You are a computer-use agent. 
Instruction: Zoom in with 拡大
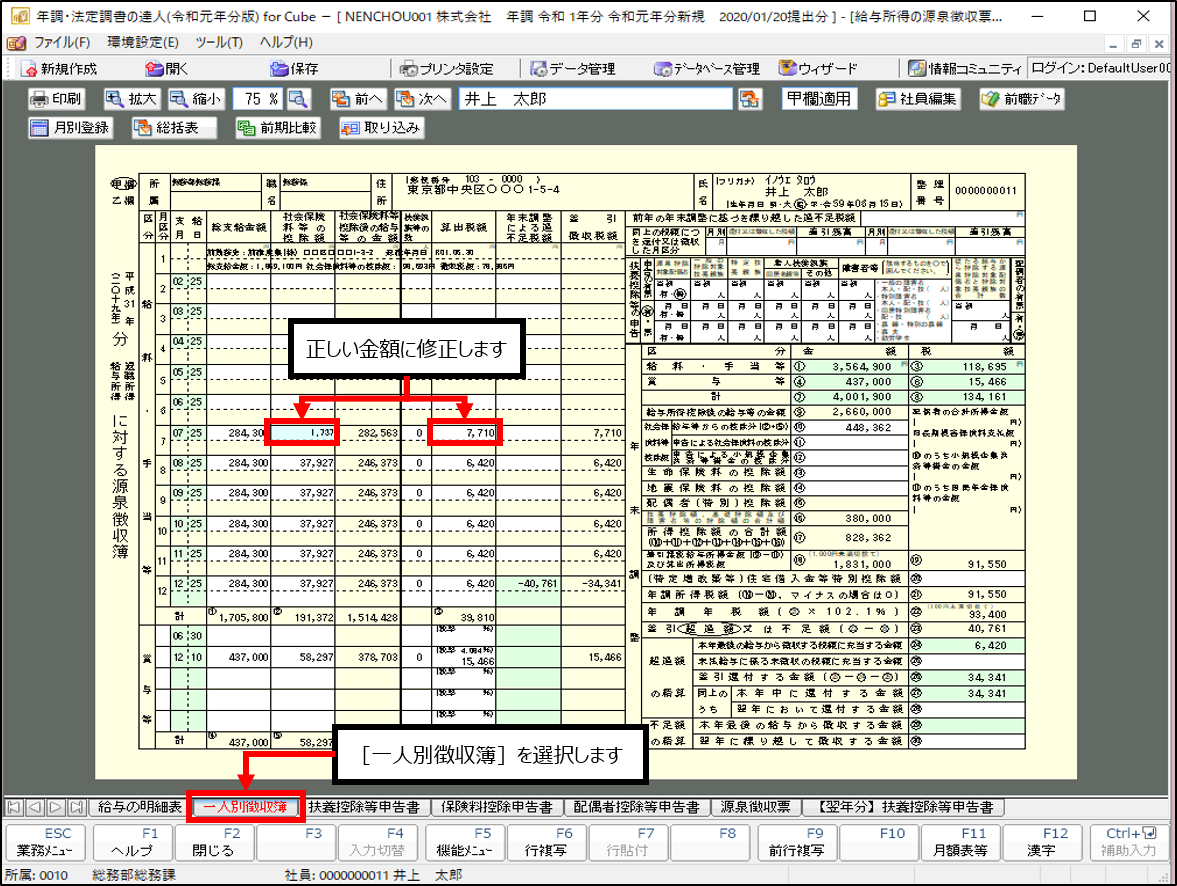pyautogui.click(x=131, y=98)
